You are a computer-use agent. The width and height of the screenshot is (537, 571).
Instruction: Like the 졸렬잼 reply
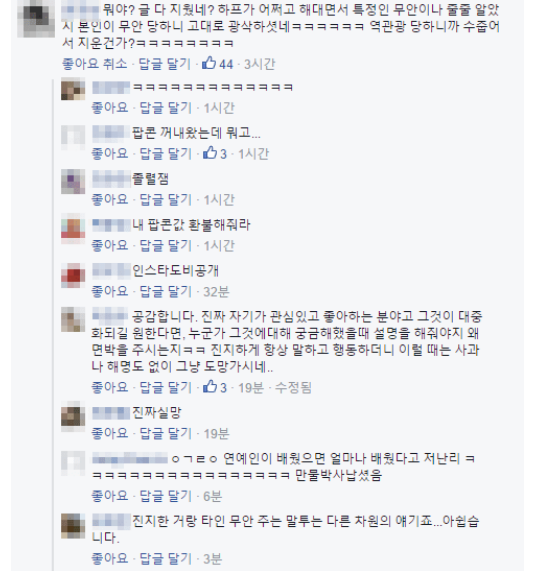point(110,200)
